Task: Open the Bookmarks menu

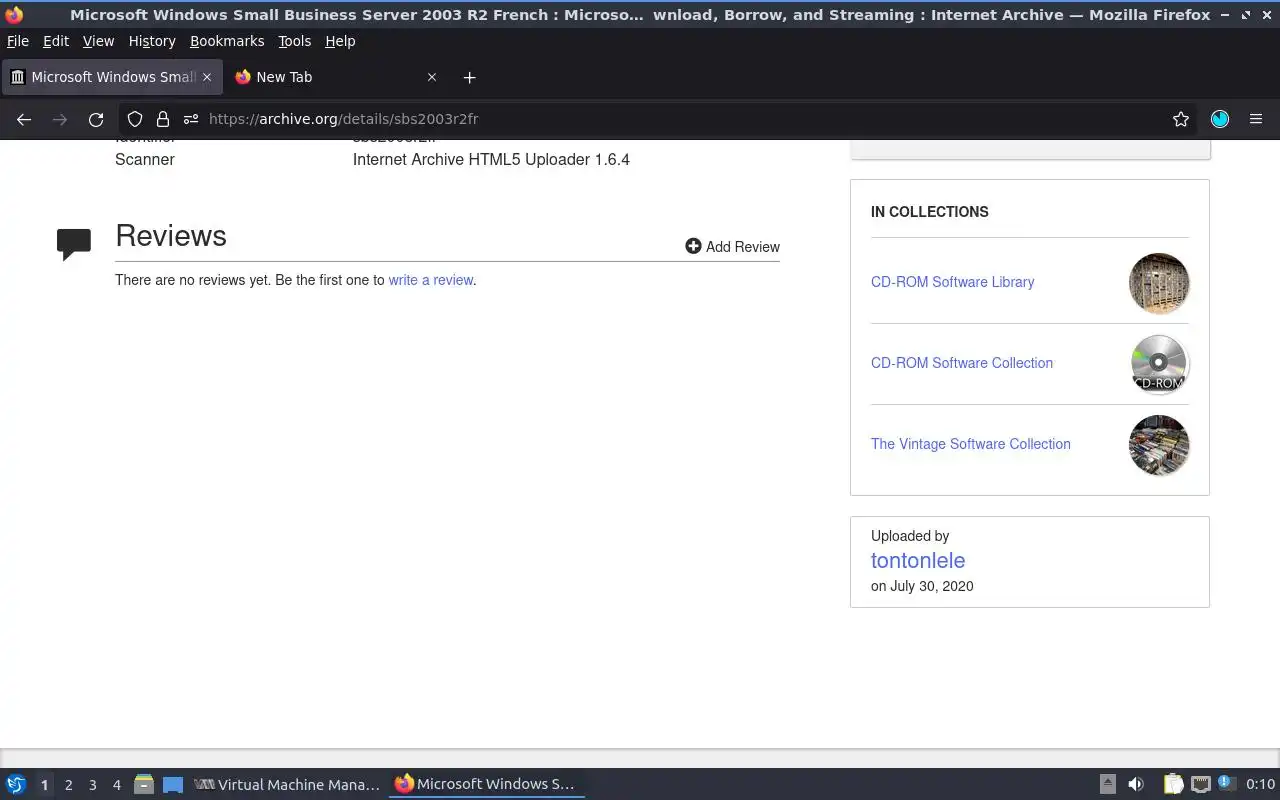Action: click(x=227, y=41)
